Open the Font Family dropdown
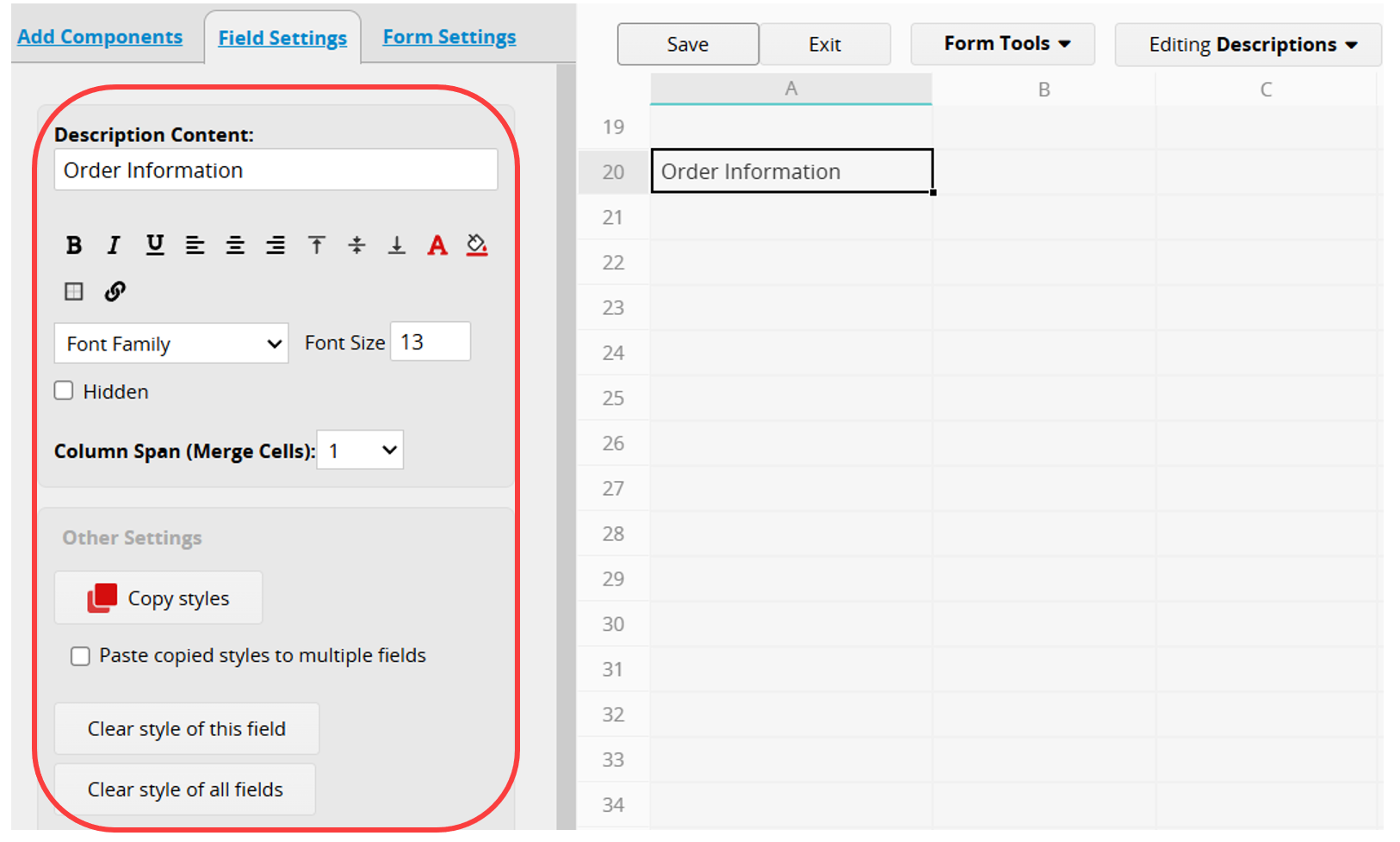Screen dimensions: 1400x842 (x=171, y=344)
